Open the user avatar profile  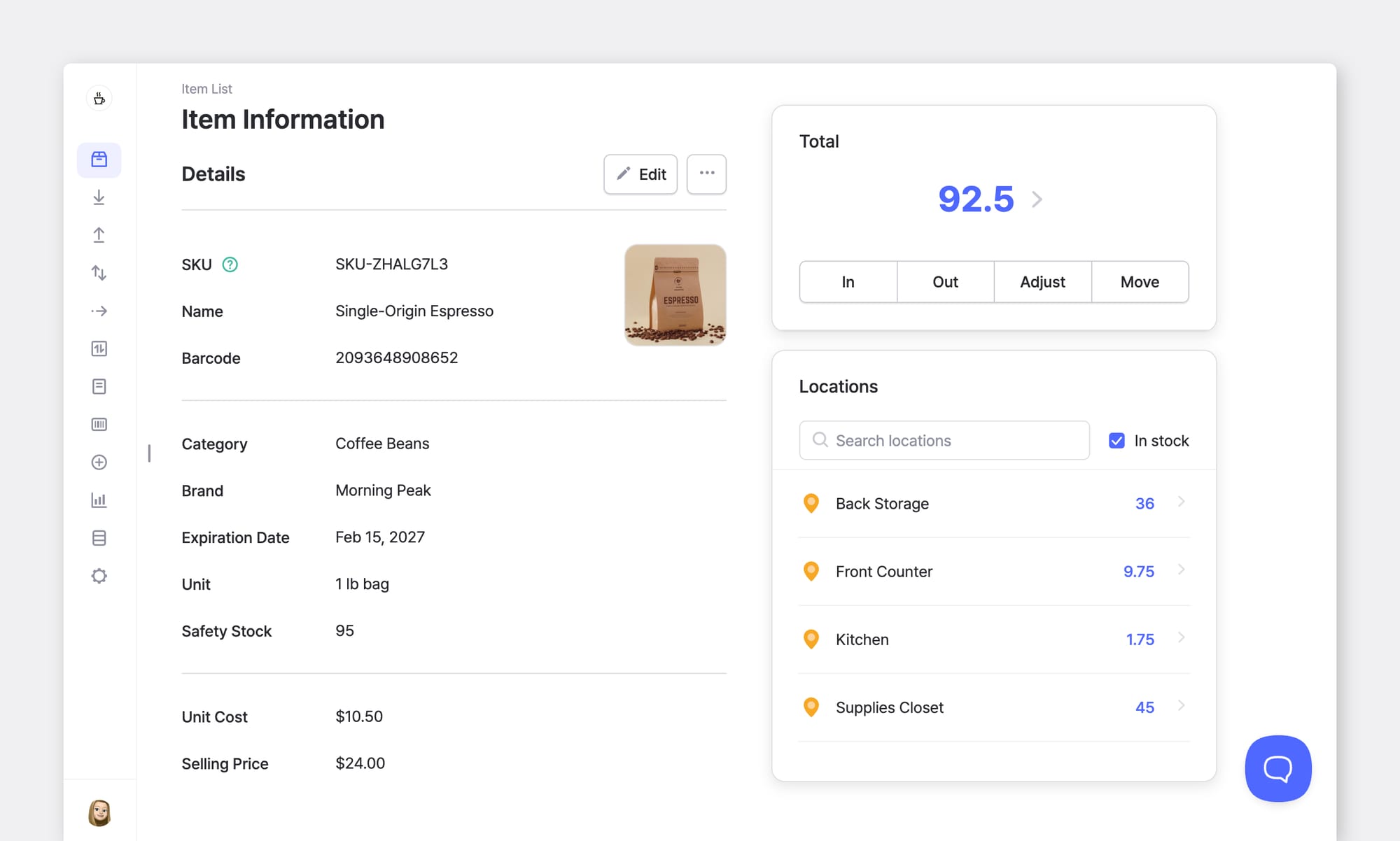tap(99, 812)
